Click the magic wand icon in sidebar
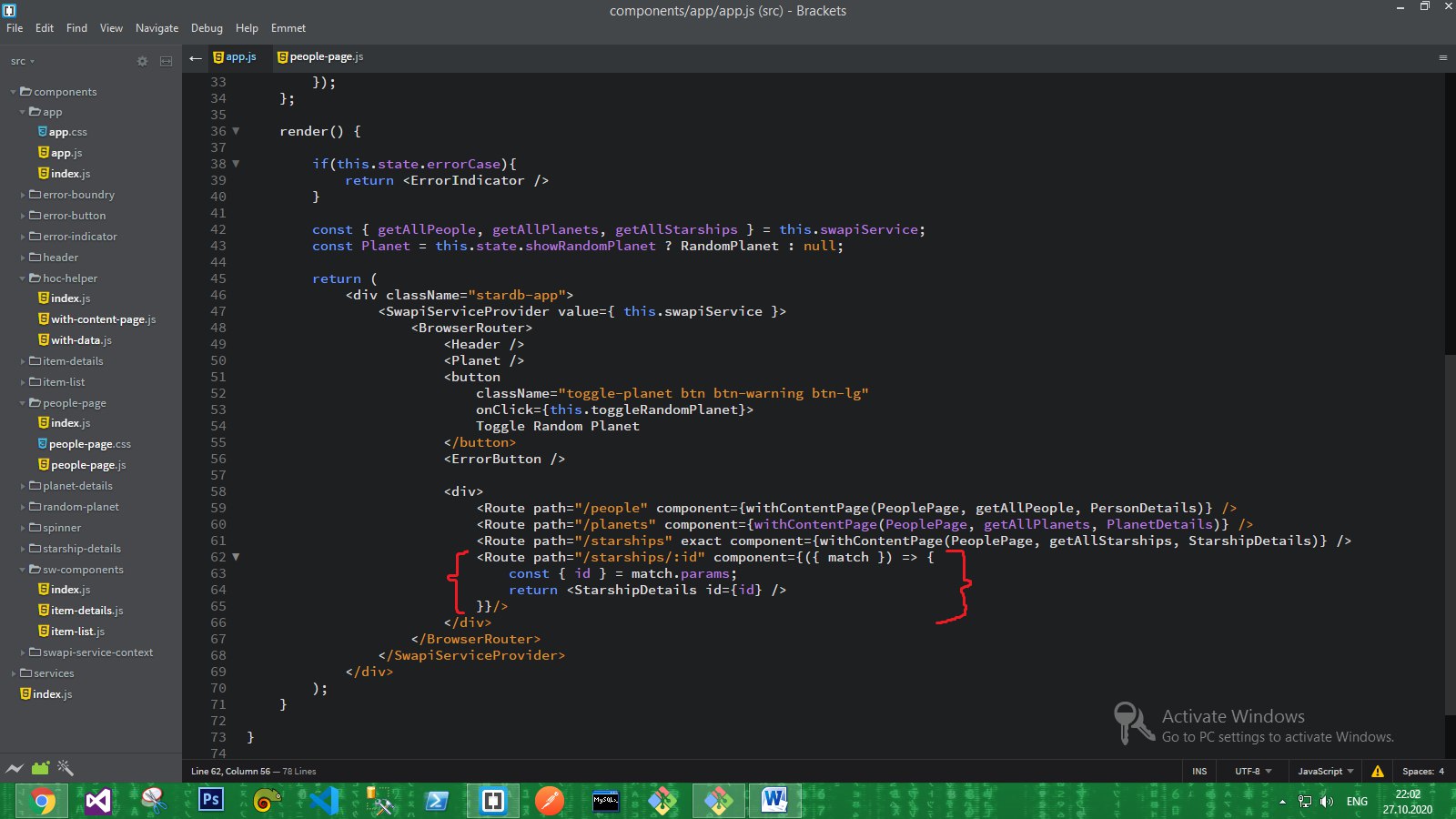Screen dimensions: 1456x819 [x=66, y=768]
